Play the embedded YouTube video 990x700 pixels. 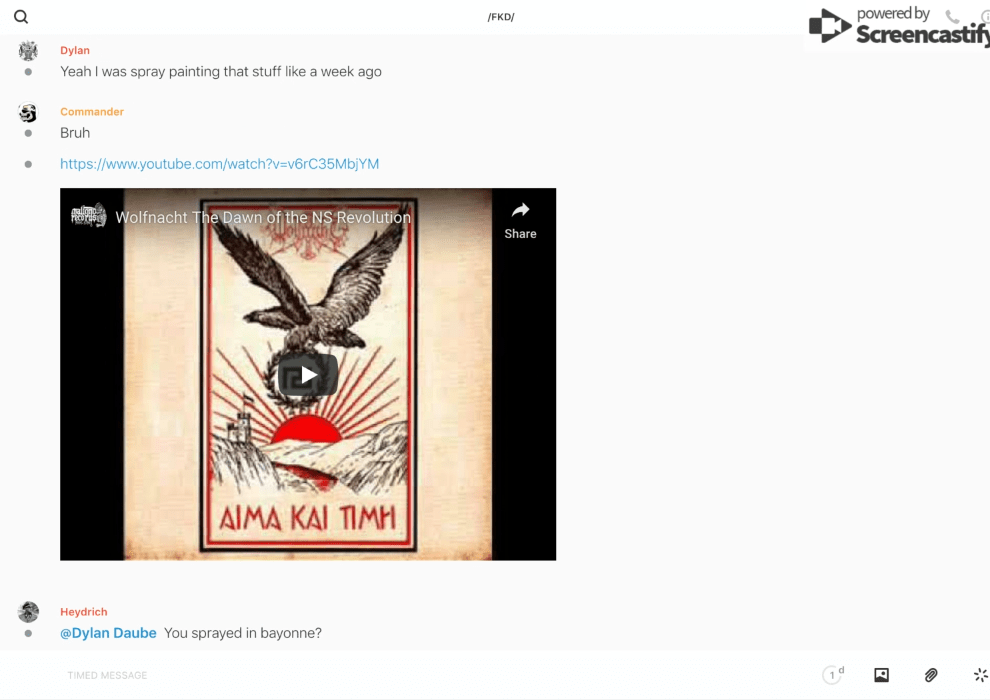pos(308,375)
